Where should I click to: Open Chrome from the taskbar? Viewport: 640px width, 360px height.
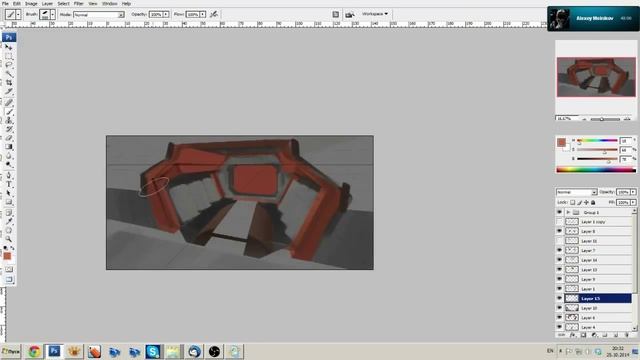(x=34, y=351)
